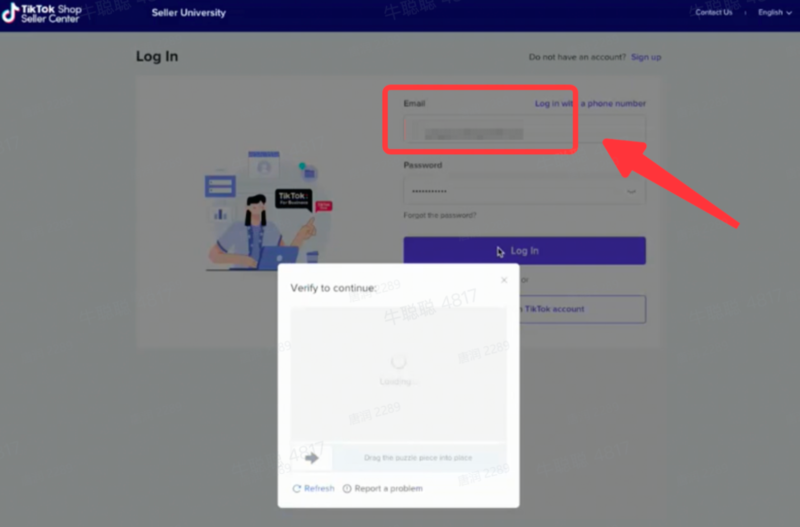Expand the English language dropdown

pos(774,13)
